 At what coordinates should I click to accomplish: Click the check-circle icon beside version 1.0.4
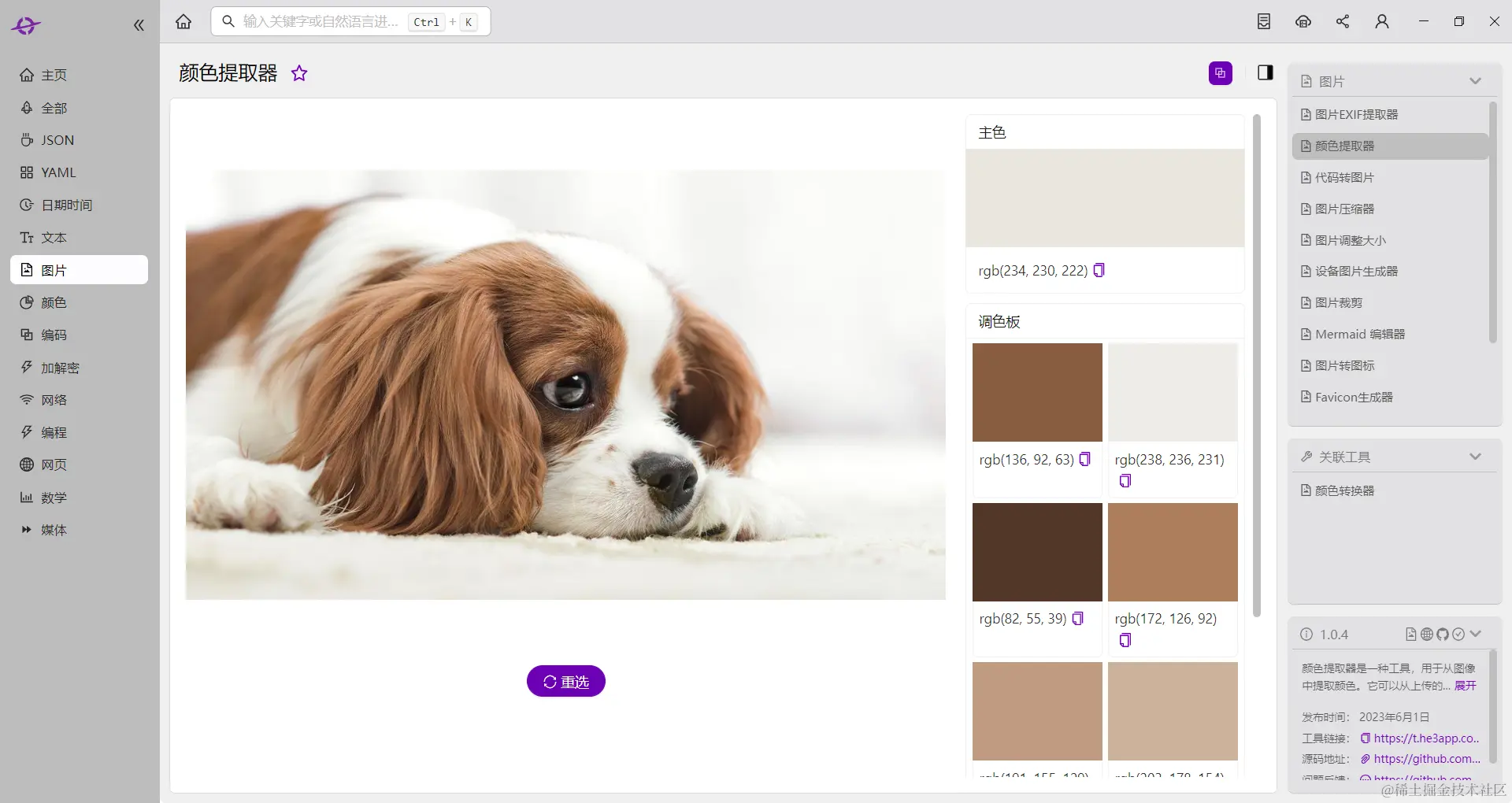point(1458,635)
